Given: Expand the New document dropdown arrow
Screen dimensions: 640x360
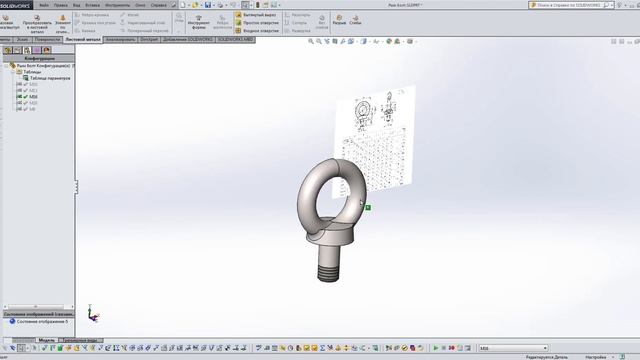Looking at the screenshot, I should pyautogui.click(x=189, y=5).
